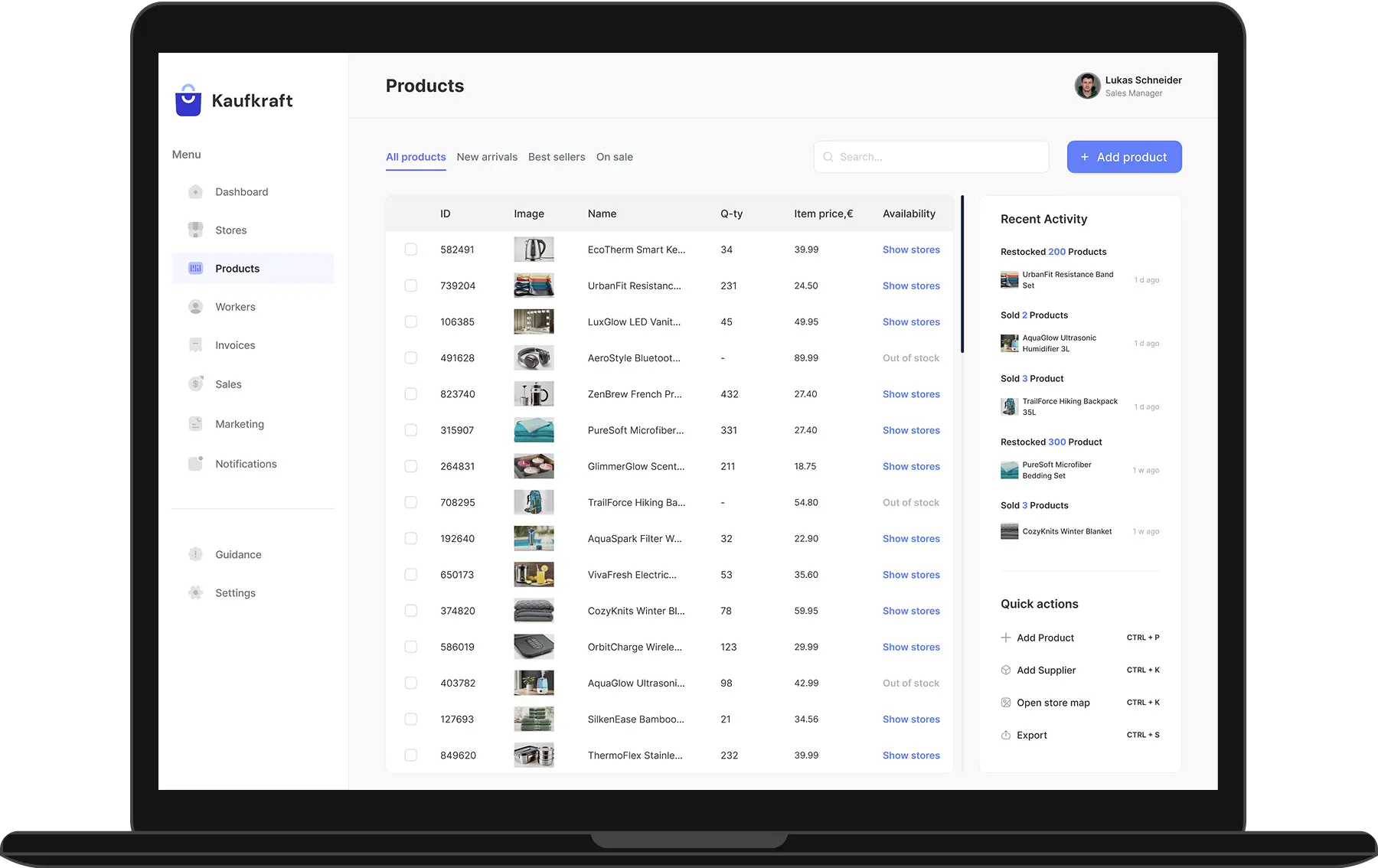The height and width of the screenshot is (868, 1378).
Task: Check the box next to ID 849620
Action: tap(411, 755)
